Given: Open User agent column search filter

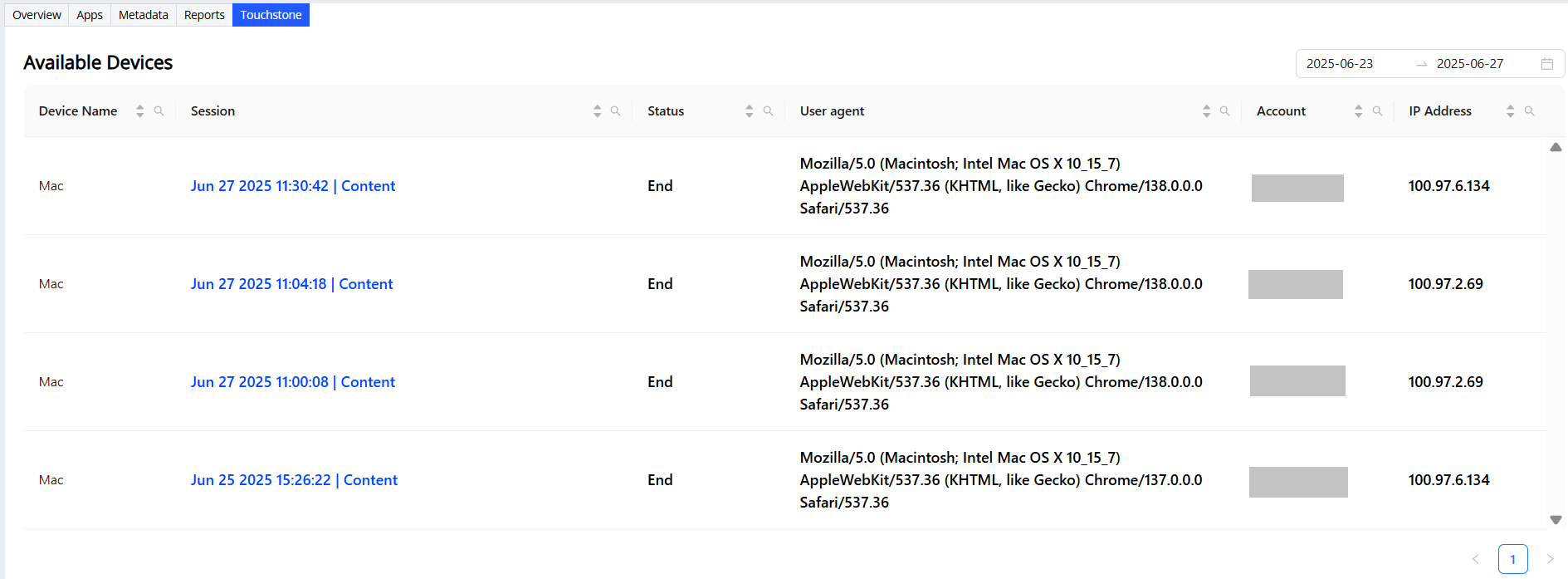Looking at the screenshot, I should tap(1224, 111).
